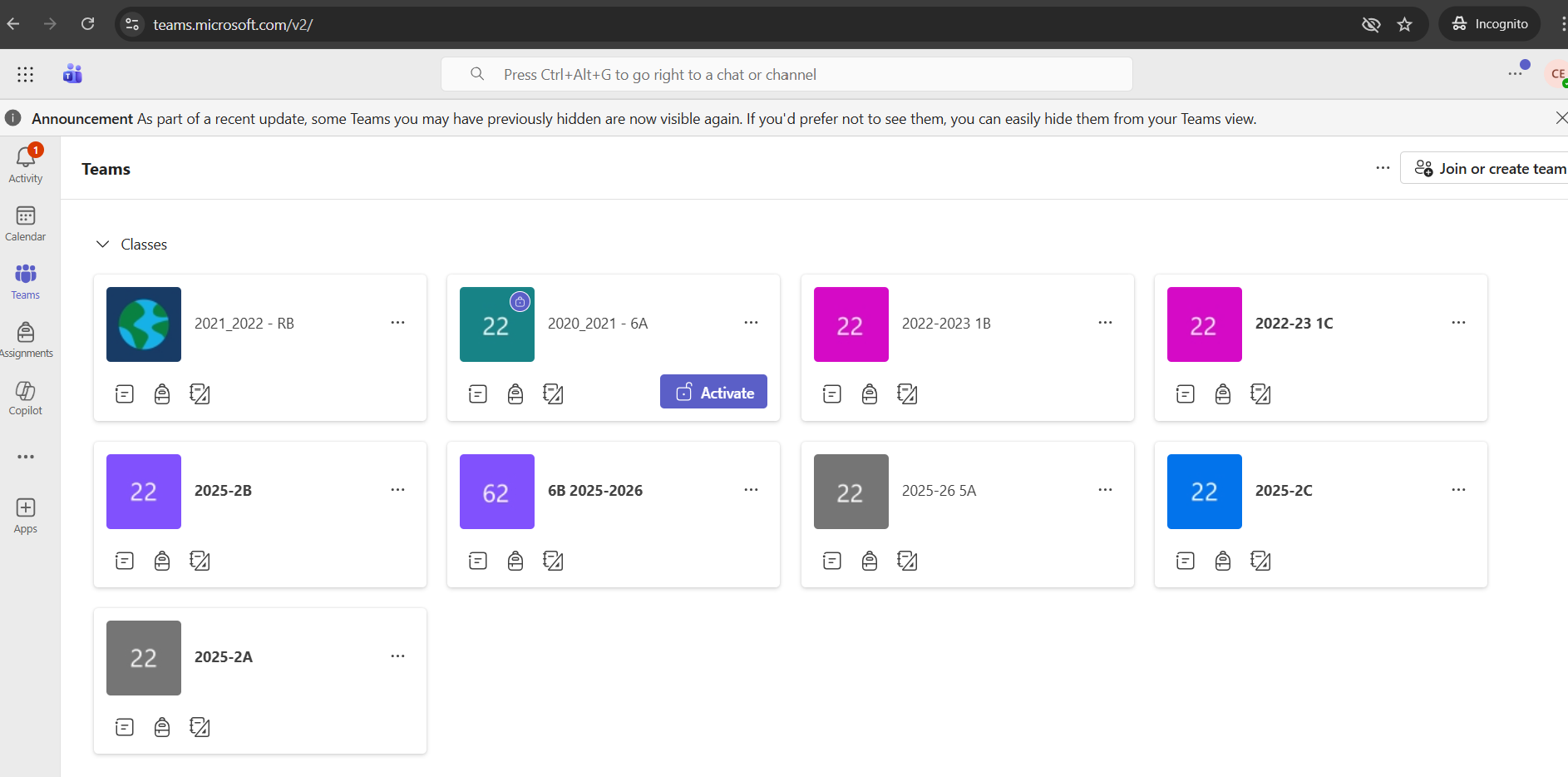Open the assignments backpack icon on 2025-26 5A
1568x777 pixels.
tap(870, 562)
